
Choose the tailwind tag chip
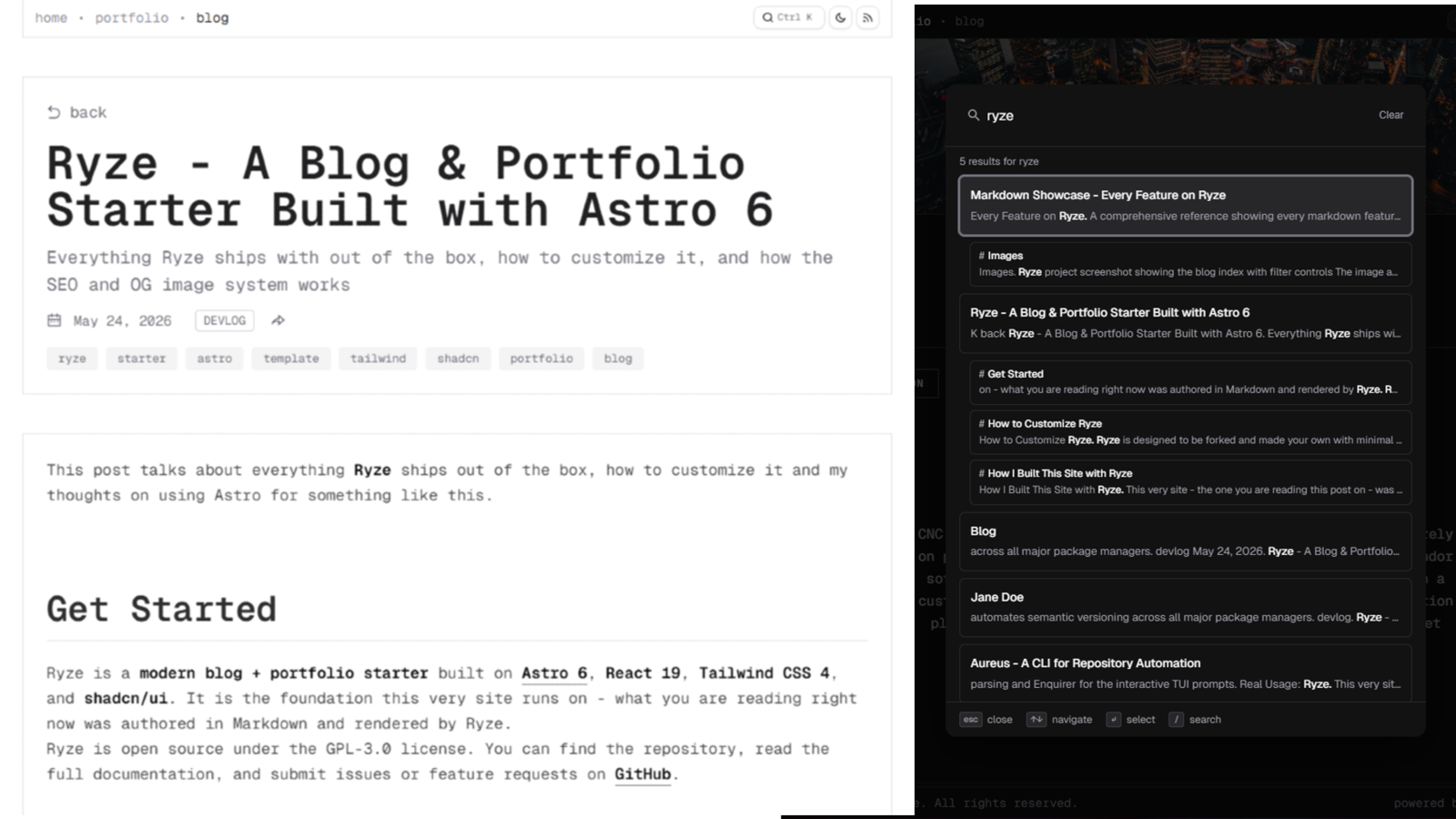[379, 359]
